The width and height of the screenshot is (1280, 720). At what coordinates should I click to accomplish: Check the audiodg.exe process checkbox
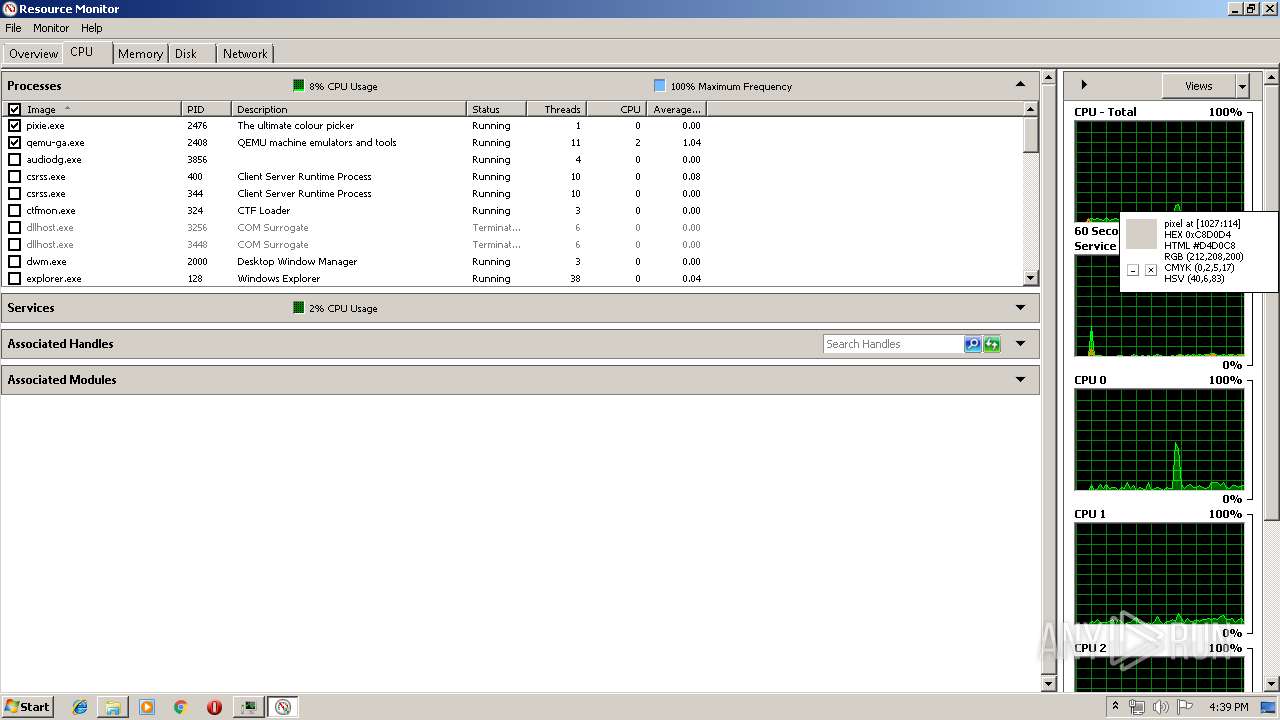tap(14, 160)
